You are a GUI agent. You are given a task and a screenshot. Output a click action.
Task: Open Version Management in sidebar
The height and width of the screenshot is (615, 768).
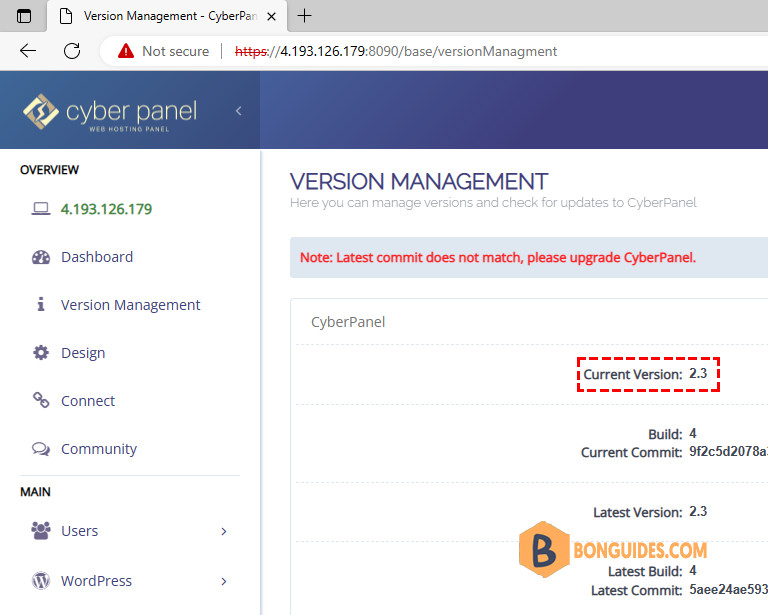131,305
